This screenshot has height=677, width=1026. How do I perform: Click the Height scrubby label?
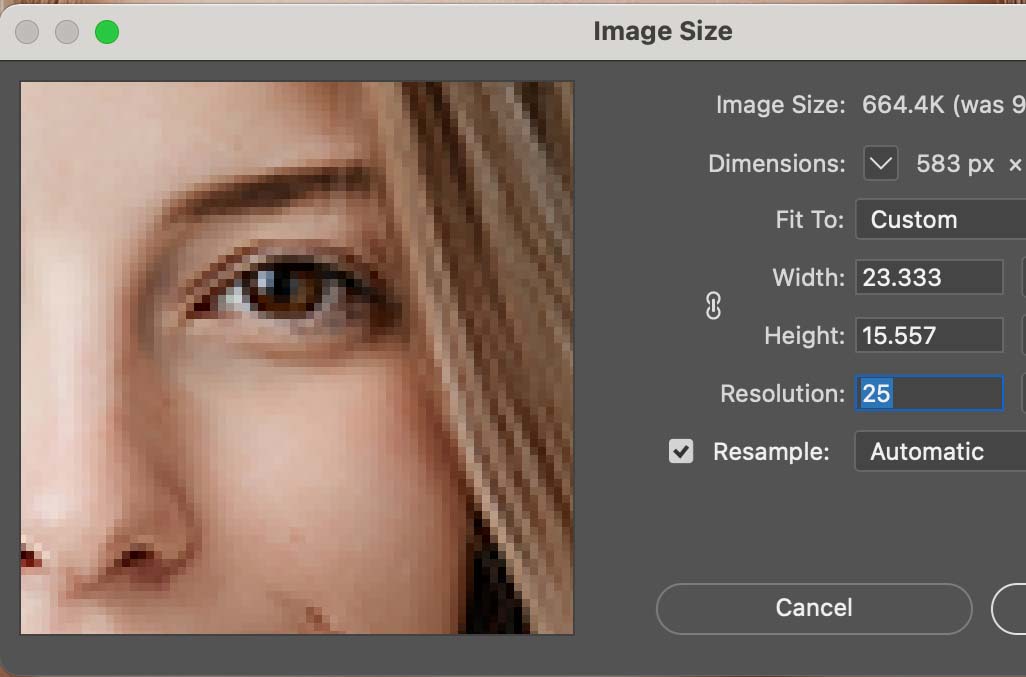(x=804, y=336)
